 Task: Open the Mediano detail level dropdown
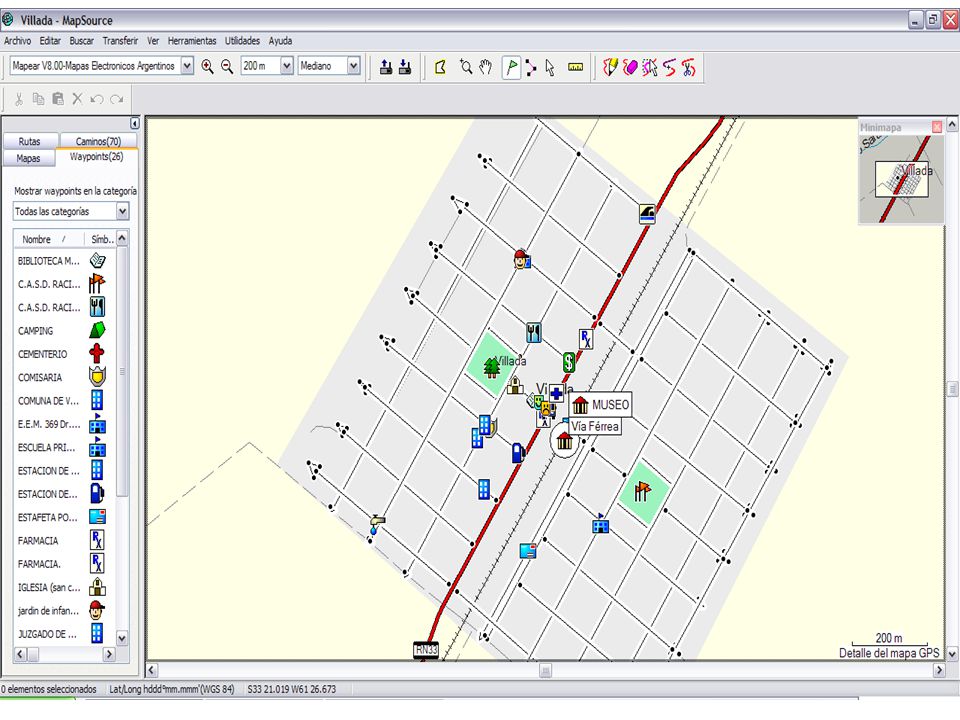pos(353,66)
